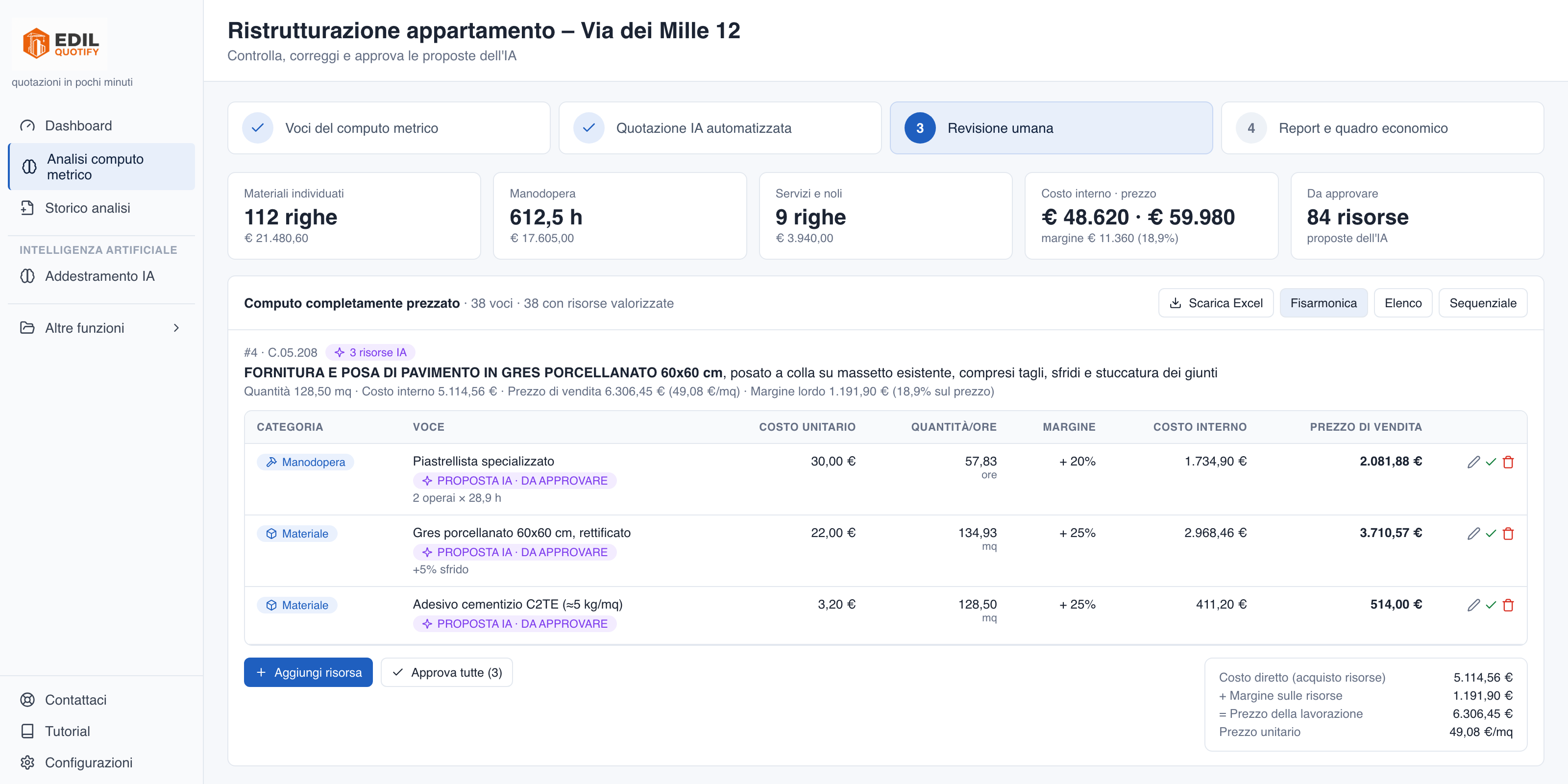
Task: Open Contattaci from sidebar
Action: [x=101, y=700]
